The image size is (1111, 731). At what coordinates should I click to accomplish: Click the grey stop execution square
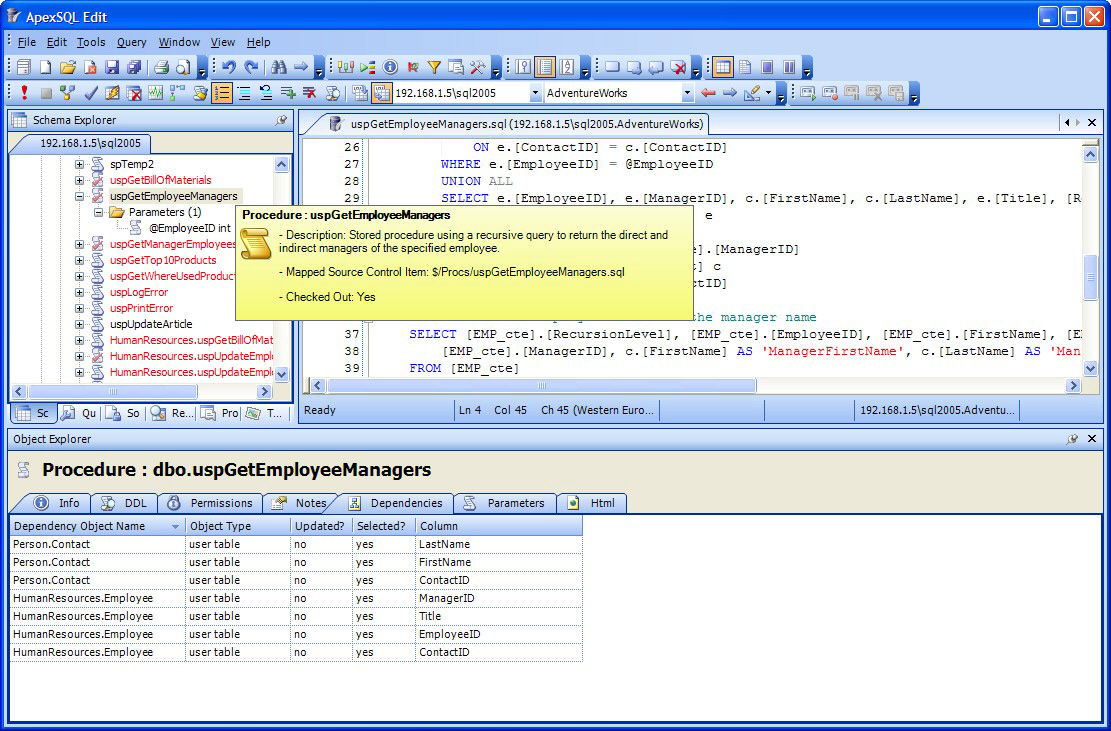tap(46, 93)
